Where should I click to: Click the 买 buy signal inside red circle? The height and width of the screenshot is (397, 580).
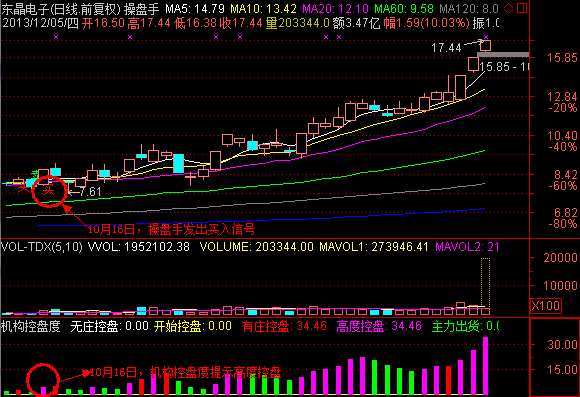49,190
